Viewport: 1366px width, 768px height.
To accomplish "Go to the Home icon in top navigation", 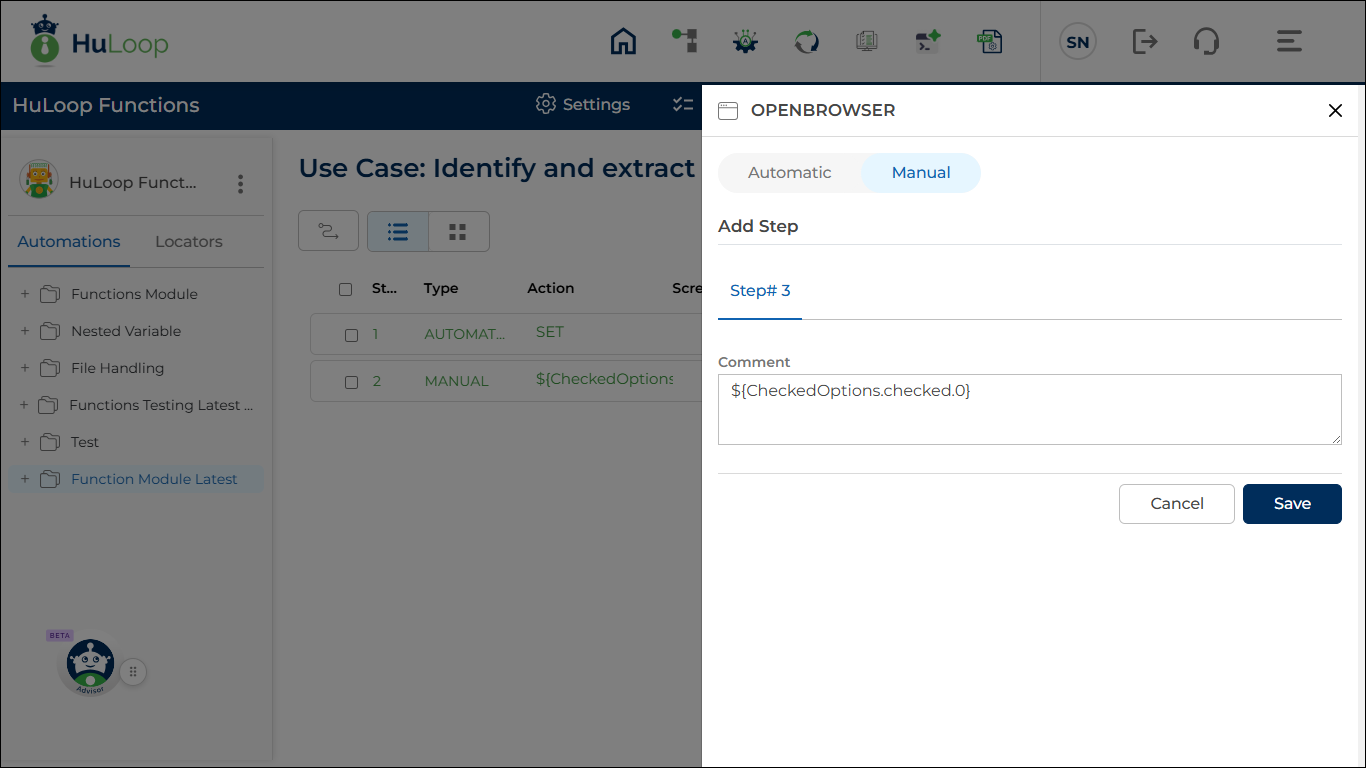I will [x=623, y=42].
